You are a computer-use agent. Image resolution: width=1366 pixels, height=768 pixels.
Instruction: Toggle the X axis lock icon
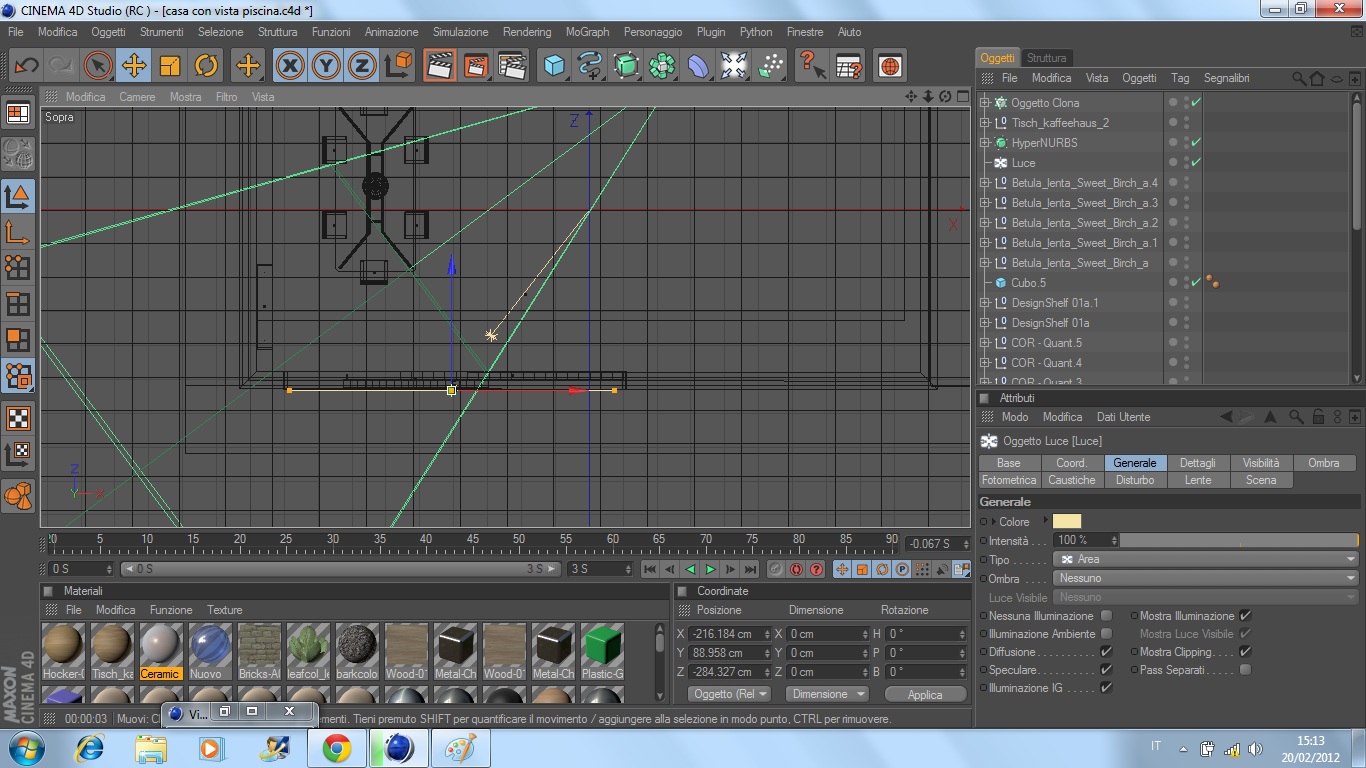[x=290, y=66]
